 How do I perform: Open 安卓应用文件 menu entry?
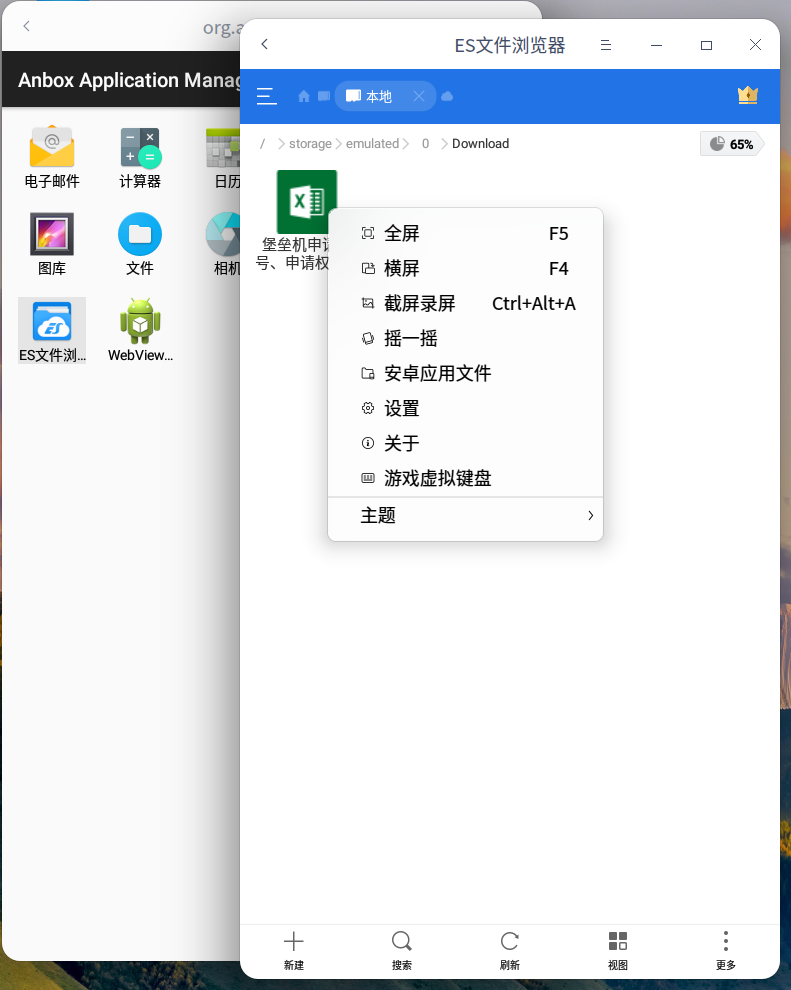point(465,373)
